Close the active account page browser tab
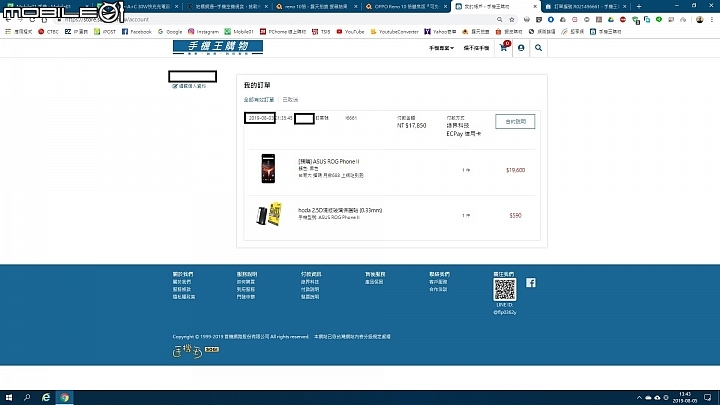 coord(534,6)
